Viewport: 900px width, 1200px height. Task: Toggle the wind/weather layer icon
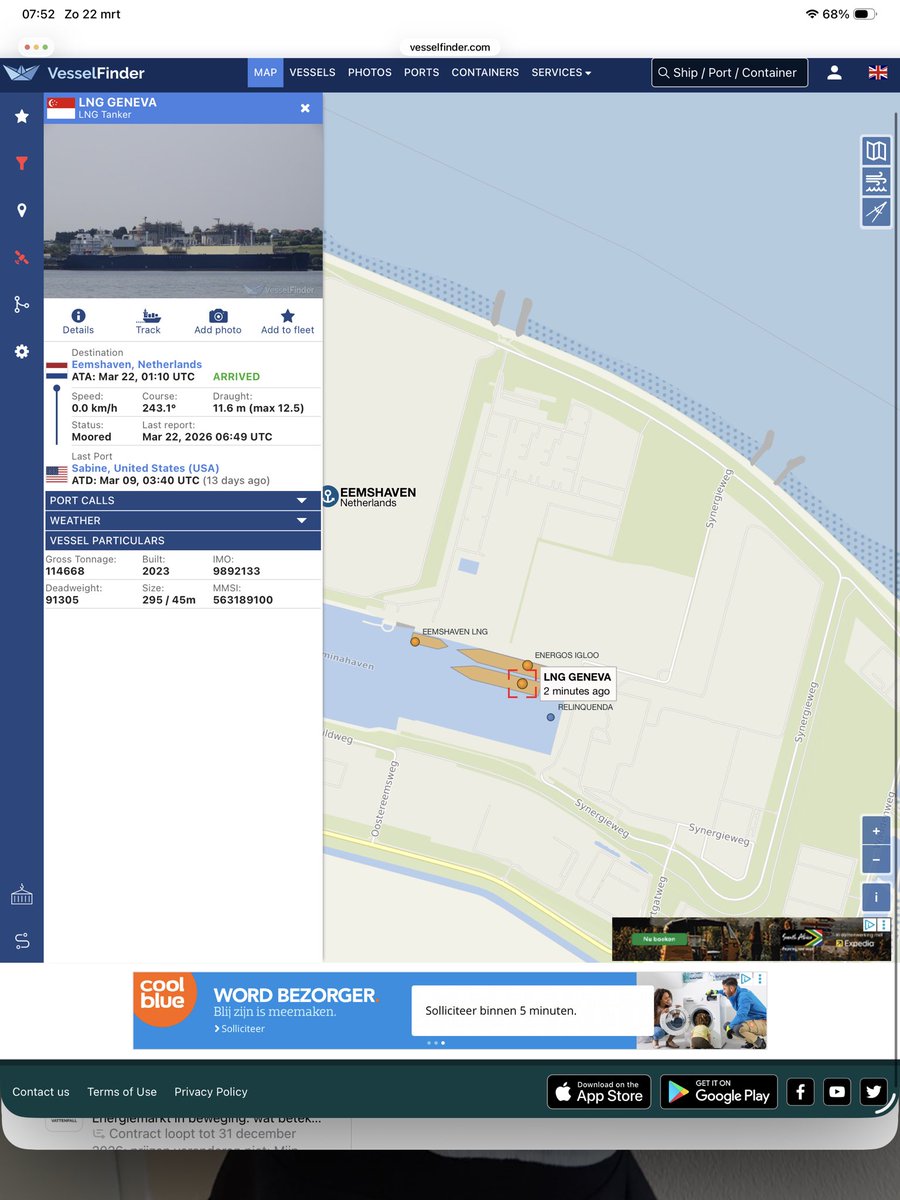tap(876, 181)
